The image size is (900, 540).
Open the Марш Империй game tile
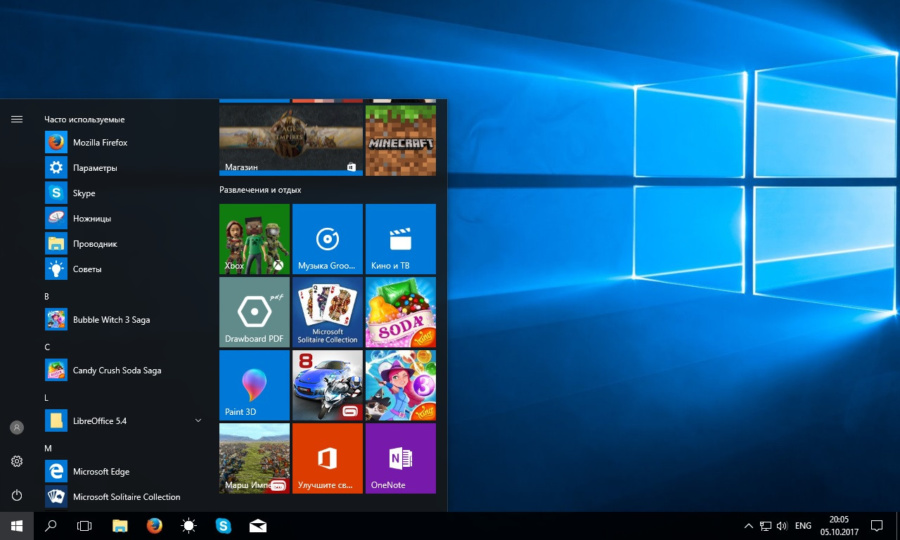pos(254,459)
